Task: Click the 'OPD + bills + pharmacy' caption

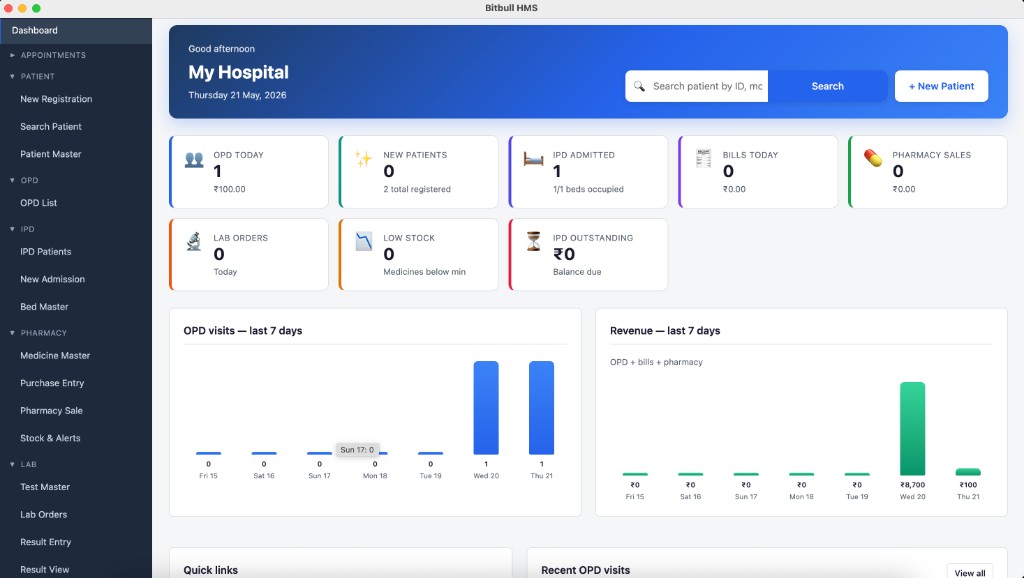Action: click(656, 362)
